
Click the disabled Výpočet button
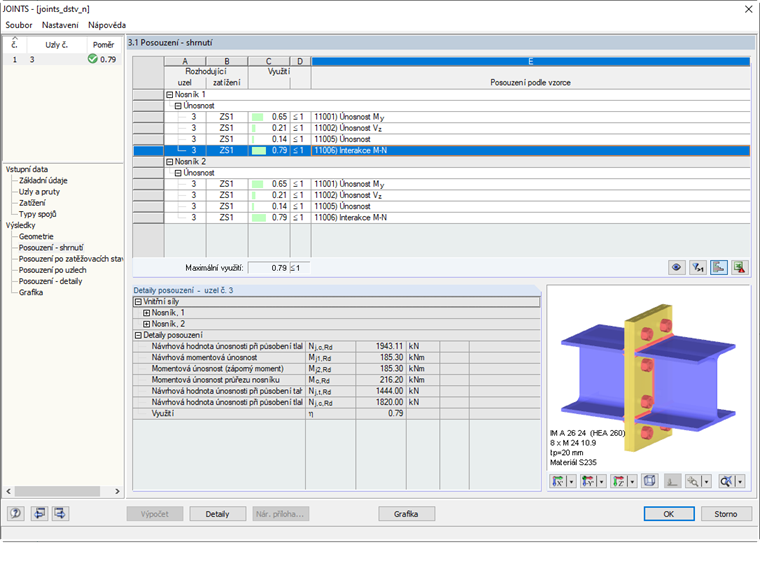click(x=155, y=514)
